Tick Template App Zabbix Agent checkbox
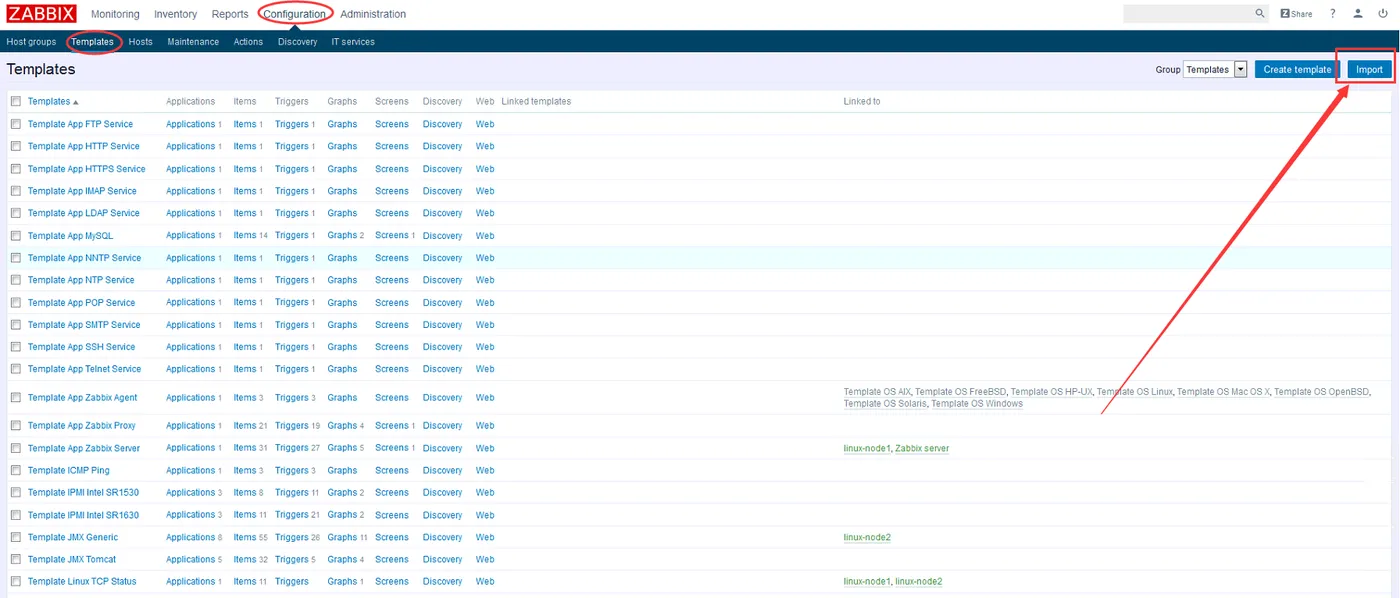1400x598 pixels. pos(15,398)
